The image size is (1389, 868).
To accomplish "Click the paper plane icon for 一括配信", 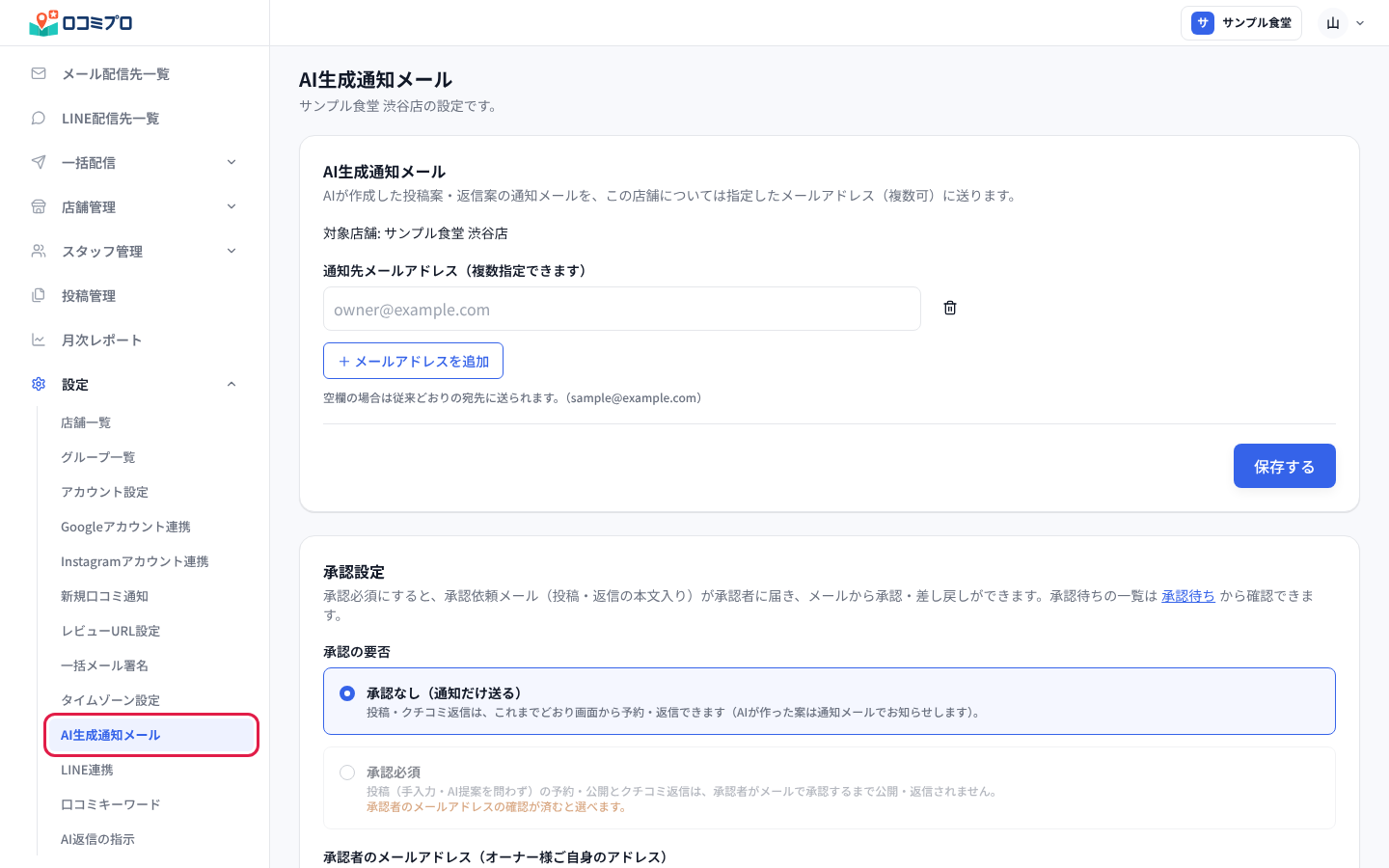I will 39,162.
